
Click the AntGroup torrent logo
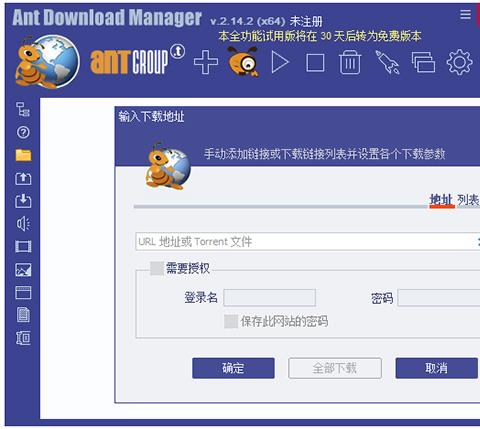coord(137,59)
